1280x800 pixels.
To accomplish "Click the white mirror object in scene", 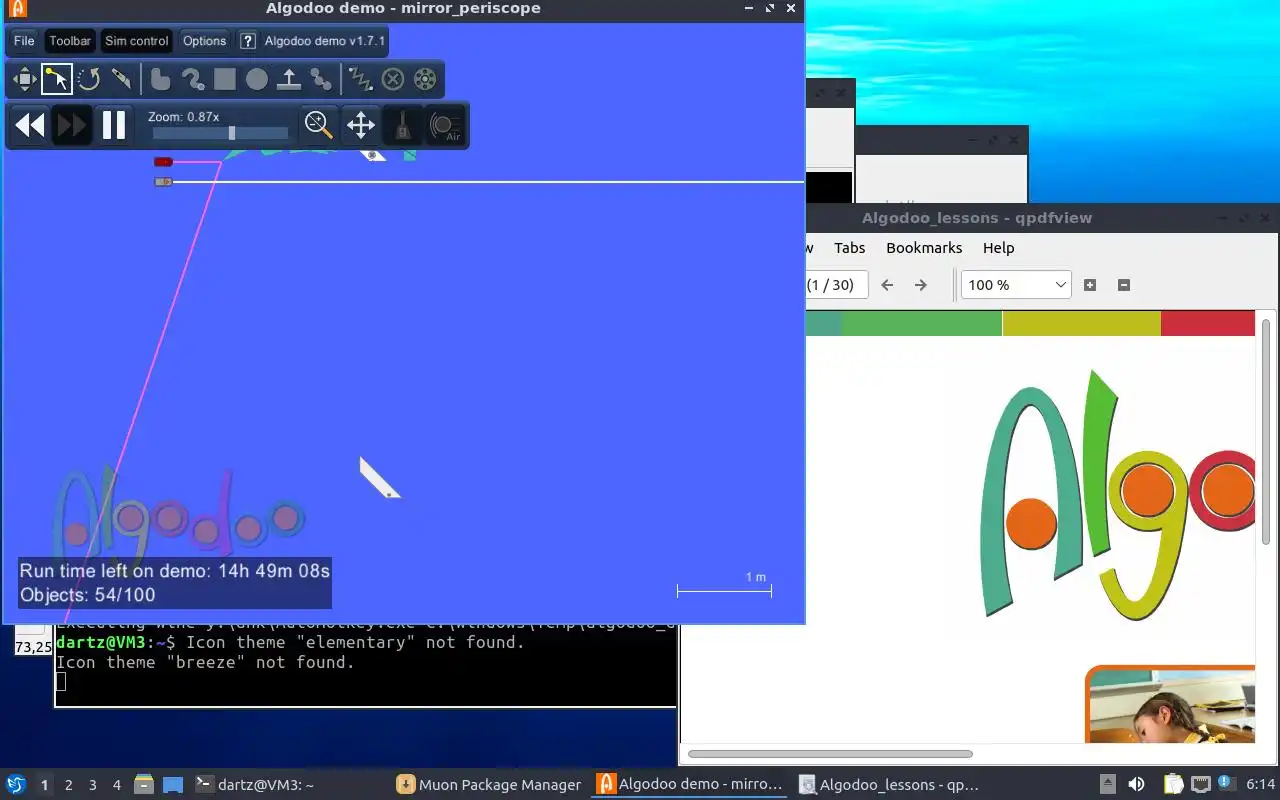I will point(380,477).
